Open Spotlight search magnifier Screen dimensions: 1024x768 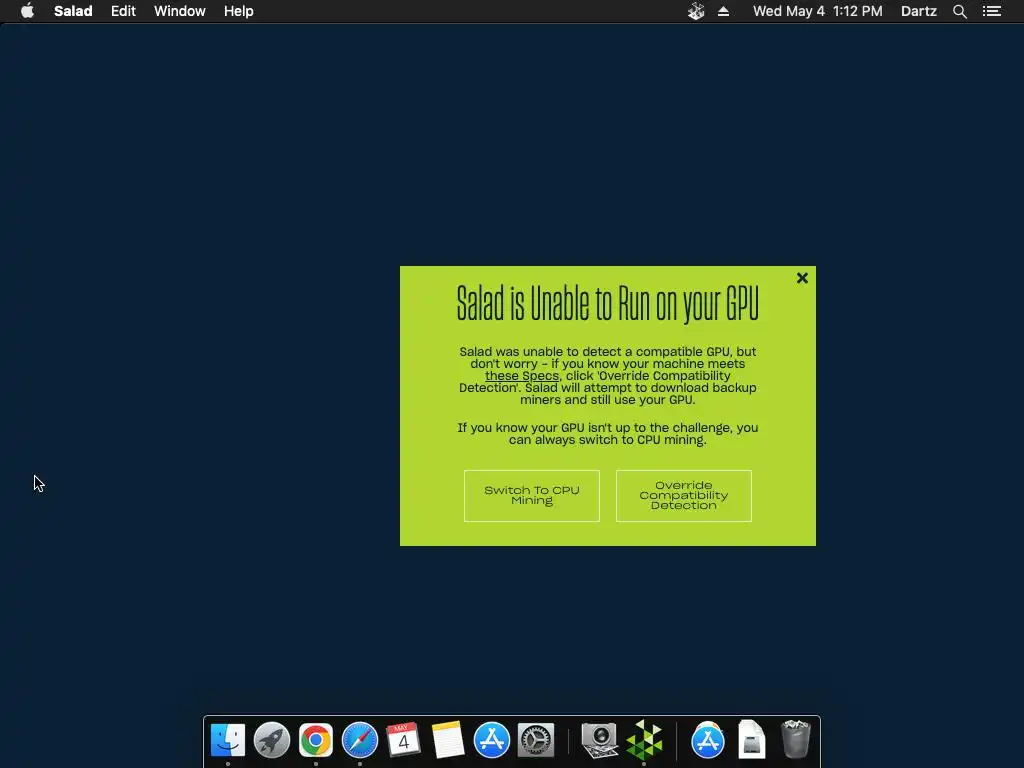click(x=960, y=11)
